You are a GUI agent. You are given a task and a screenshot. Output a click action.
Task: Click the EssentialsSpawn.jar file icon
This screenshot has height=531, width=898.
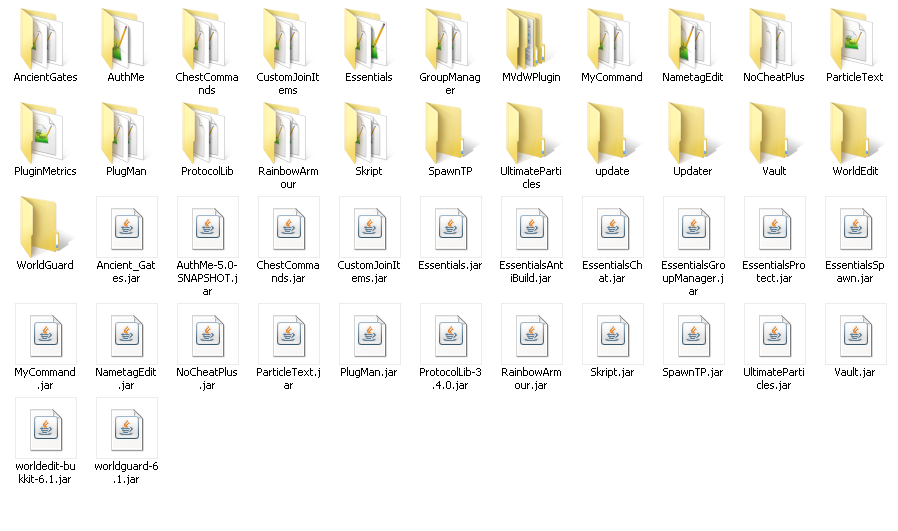(x=856, y=227)
